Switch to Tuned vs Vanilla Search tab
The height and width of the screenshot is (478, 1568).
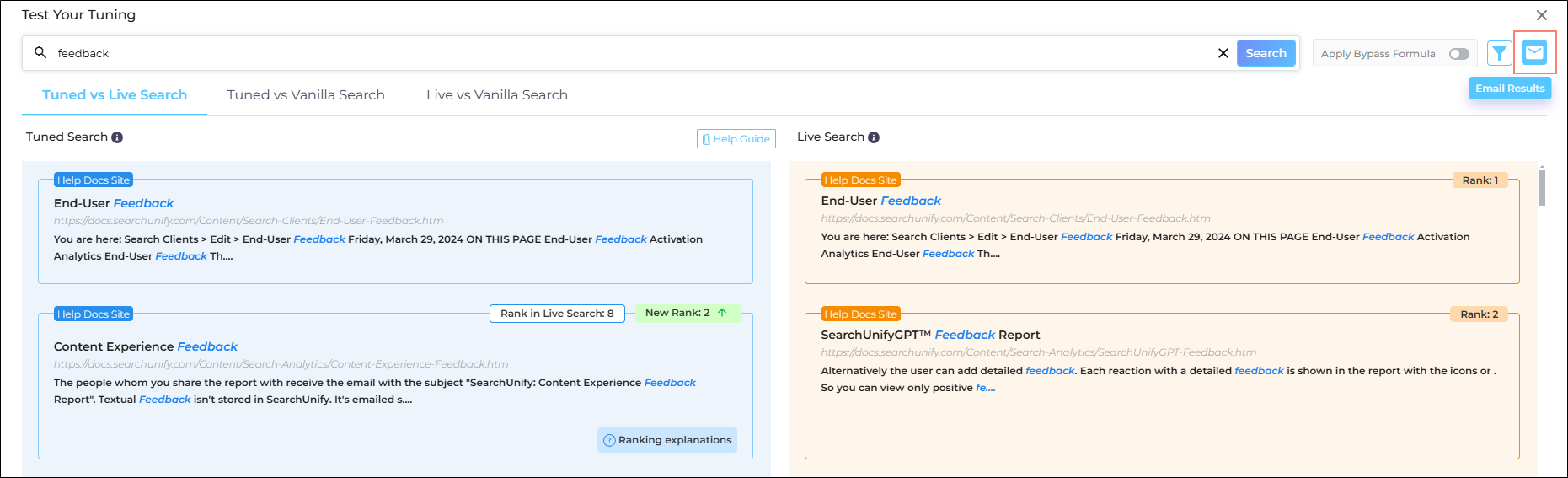click(305, 95)
